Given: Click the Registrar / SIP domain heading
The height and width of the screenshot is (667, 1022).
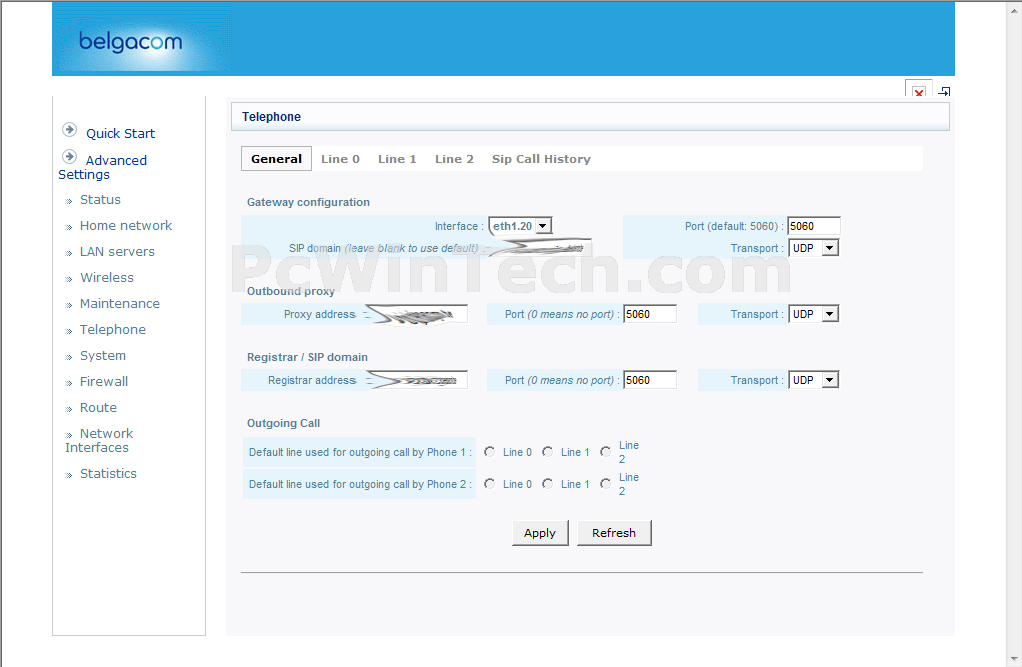Looking at the screenshot, I should [x=307, y=357].
